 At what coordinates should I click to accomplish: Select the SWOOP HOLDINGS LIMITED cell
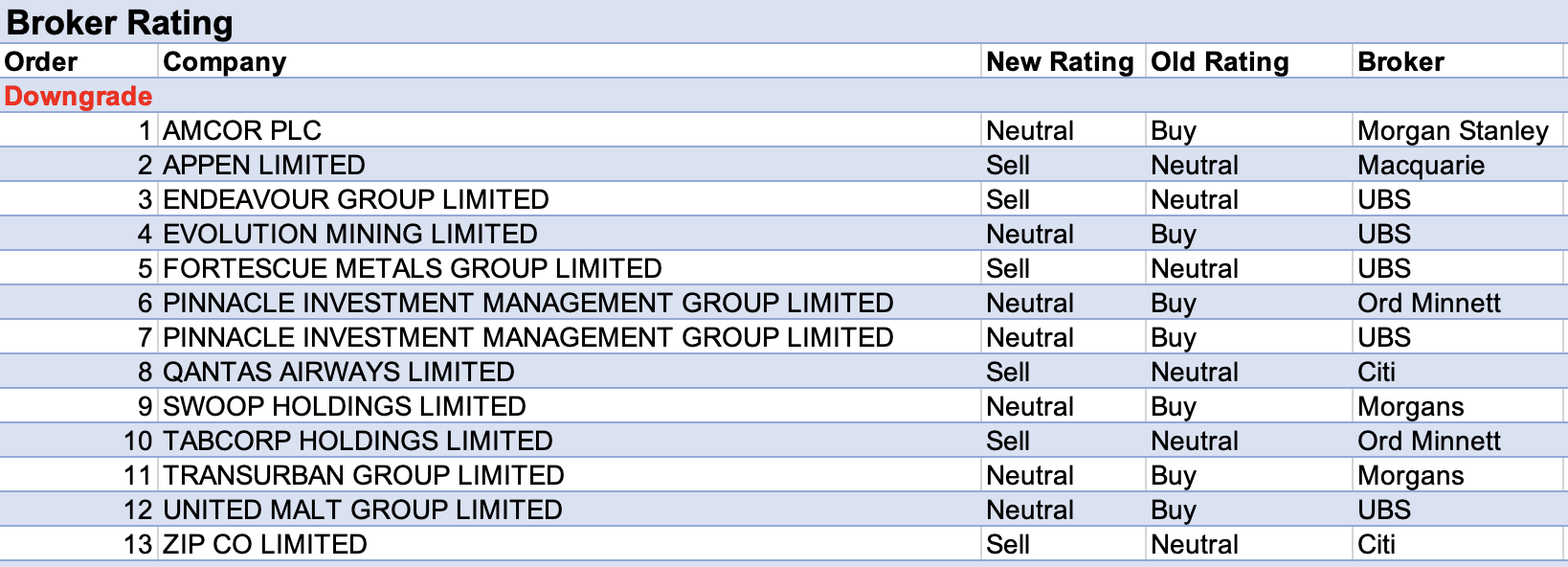click(x=345, y=406)
